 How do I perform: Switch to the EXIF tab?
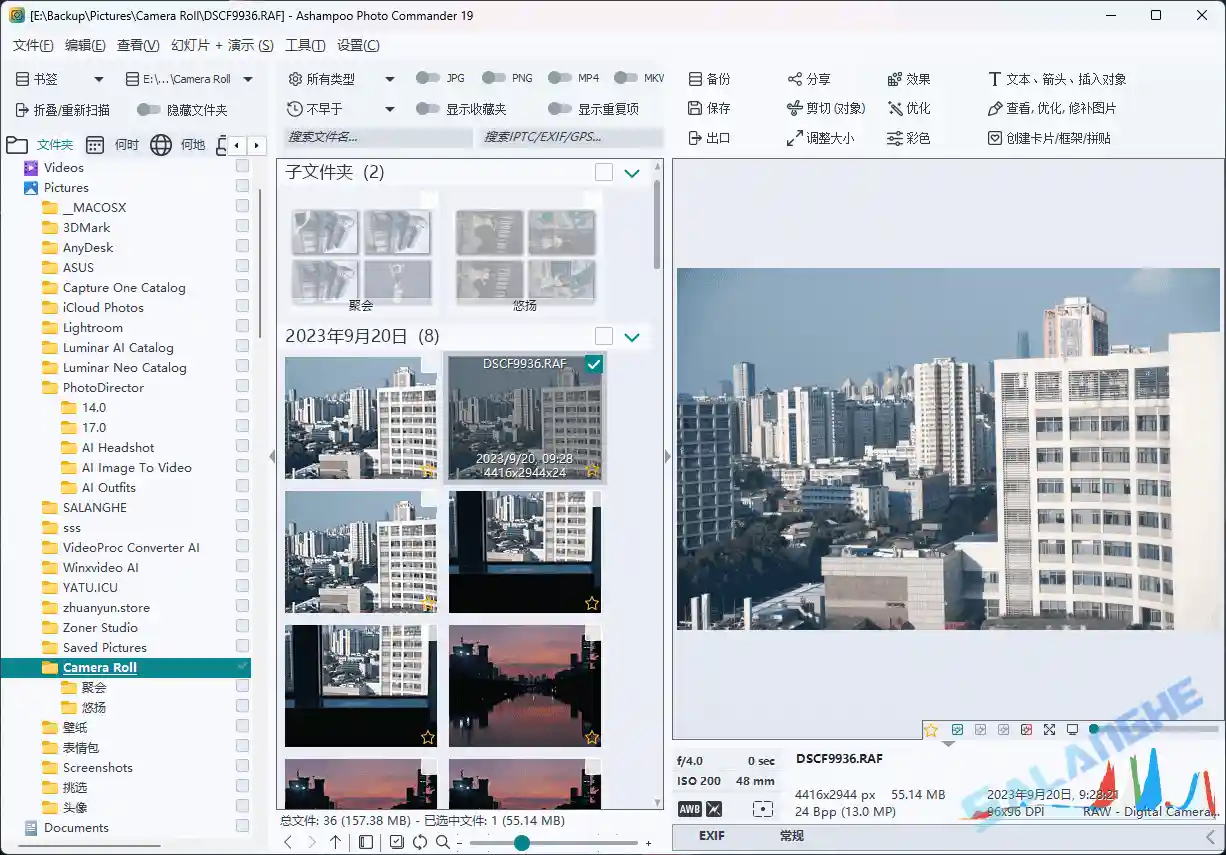[711, 836]
